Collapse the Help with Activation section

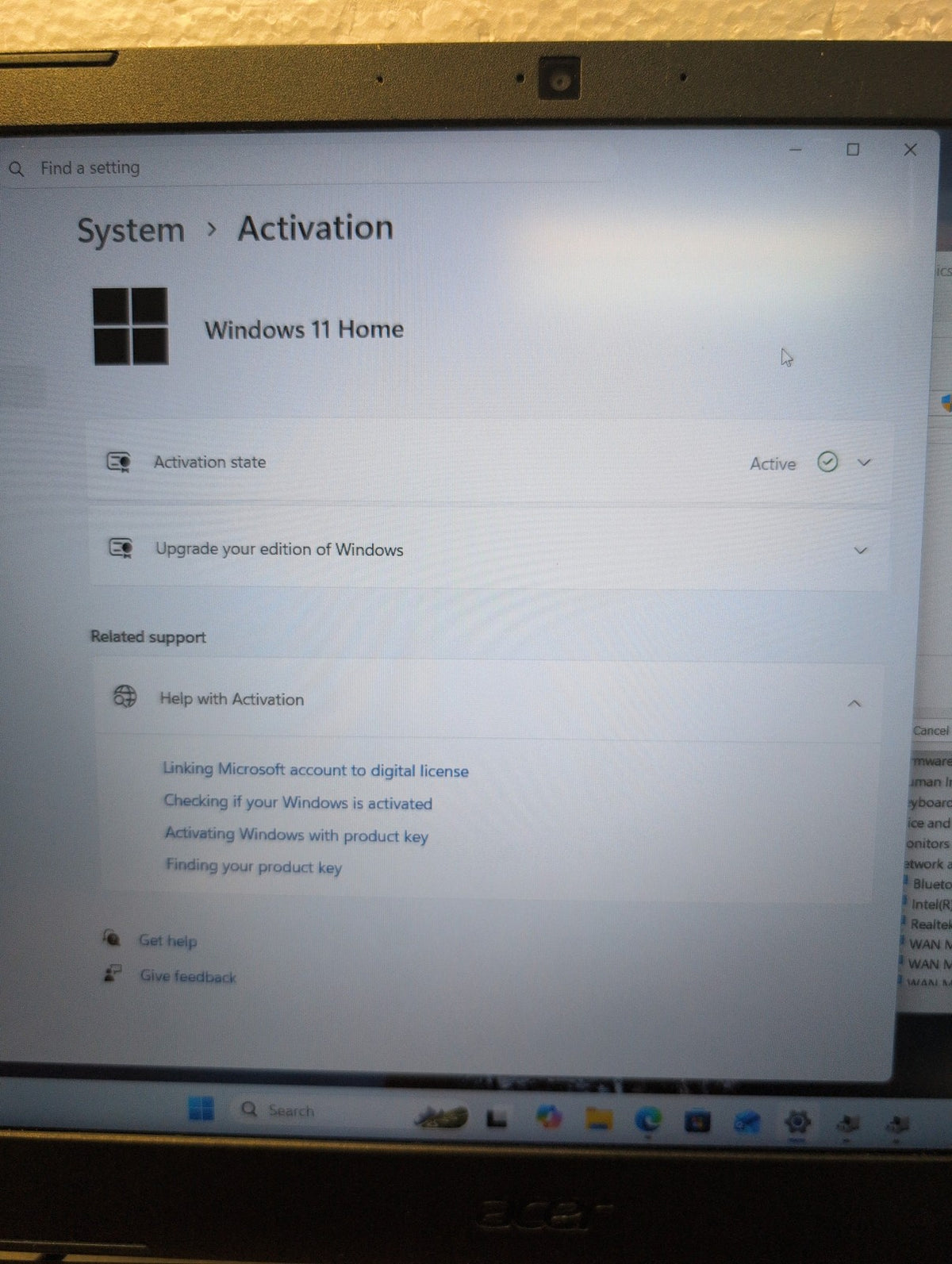[854, 703]
